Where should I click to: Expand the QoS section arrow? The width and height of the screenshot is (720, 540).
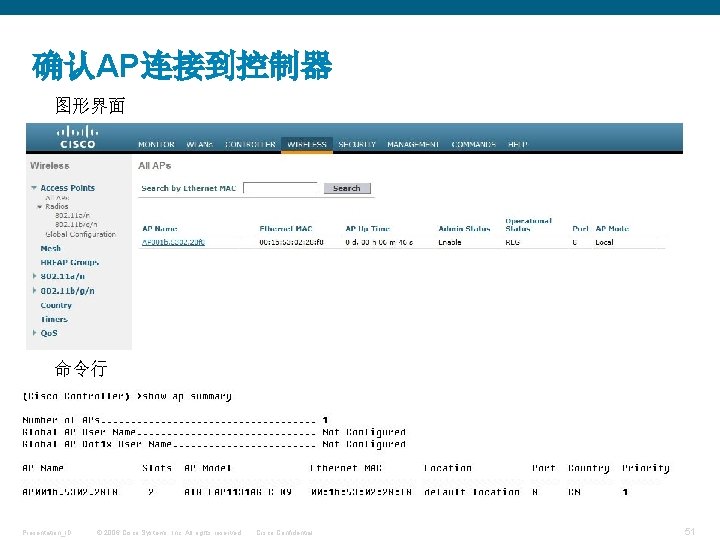[x=34, y=333]
